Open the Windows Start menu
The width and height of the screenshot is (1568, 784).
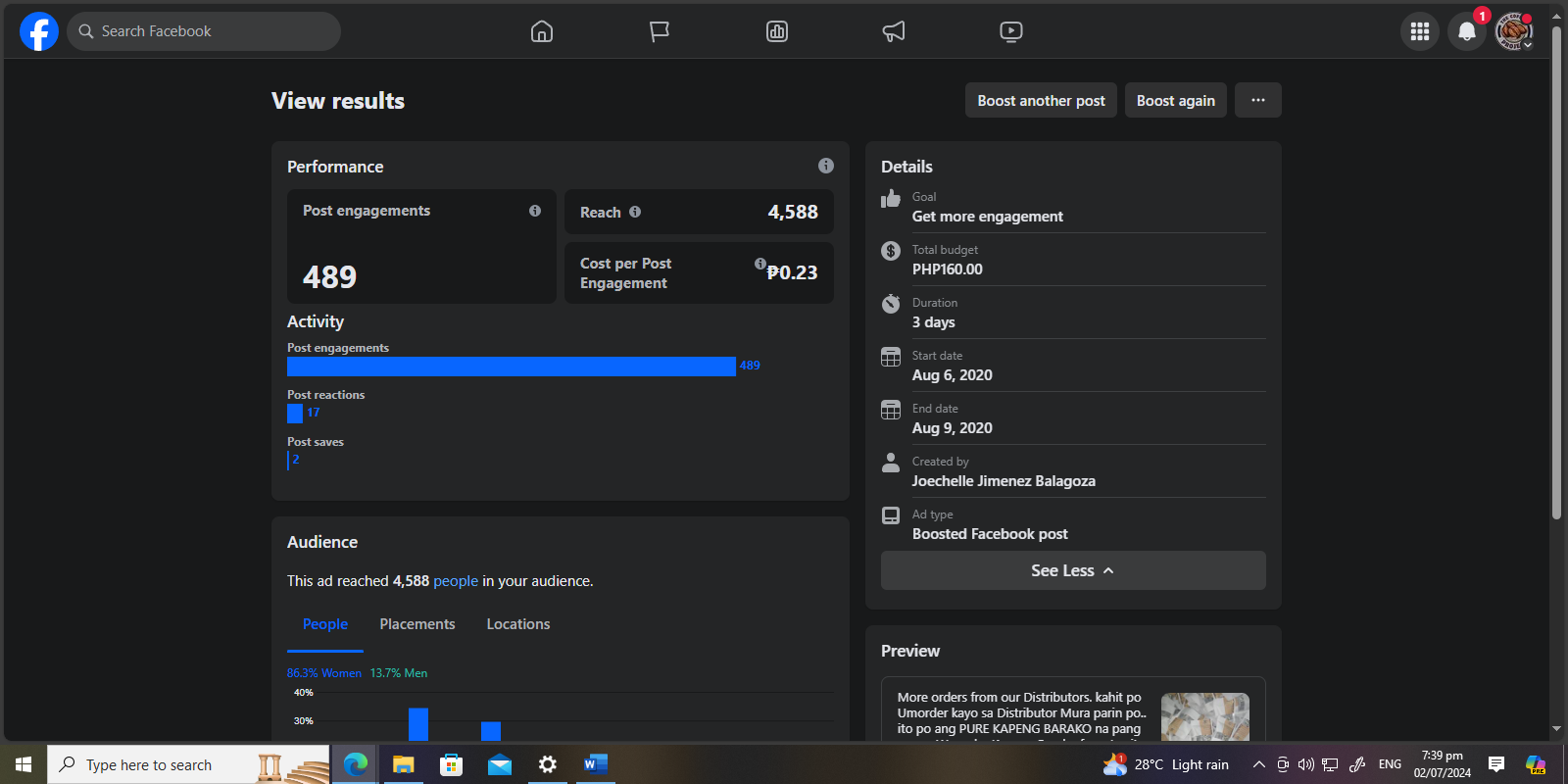click(24, 764)
